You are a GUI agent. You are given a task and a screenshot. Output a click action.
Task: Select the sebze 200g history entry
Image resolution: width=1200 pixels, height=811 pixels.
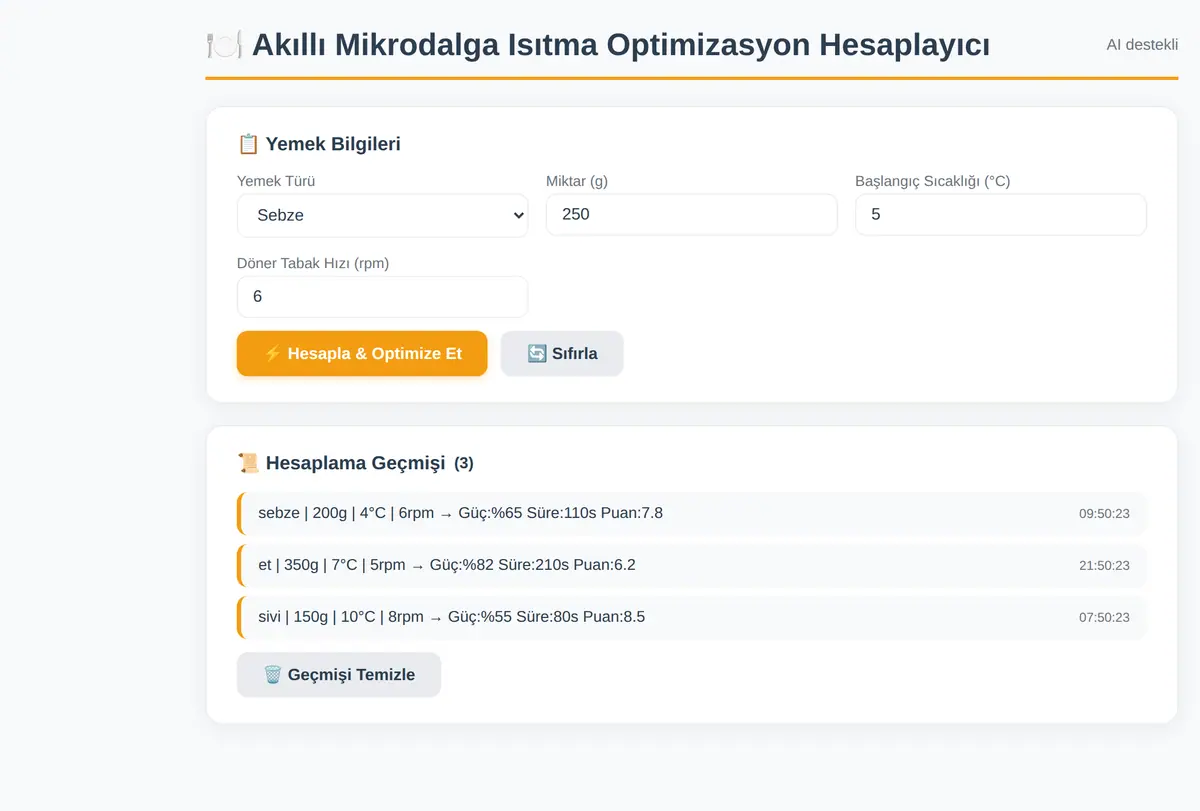691,513
